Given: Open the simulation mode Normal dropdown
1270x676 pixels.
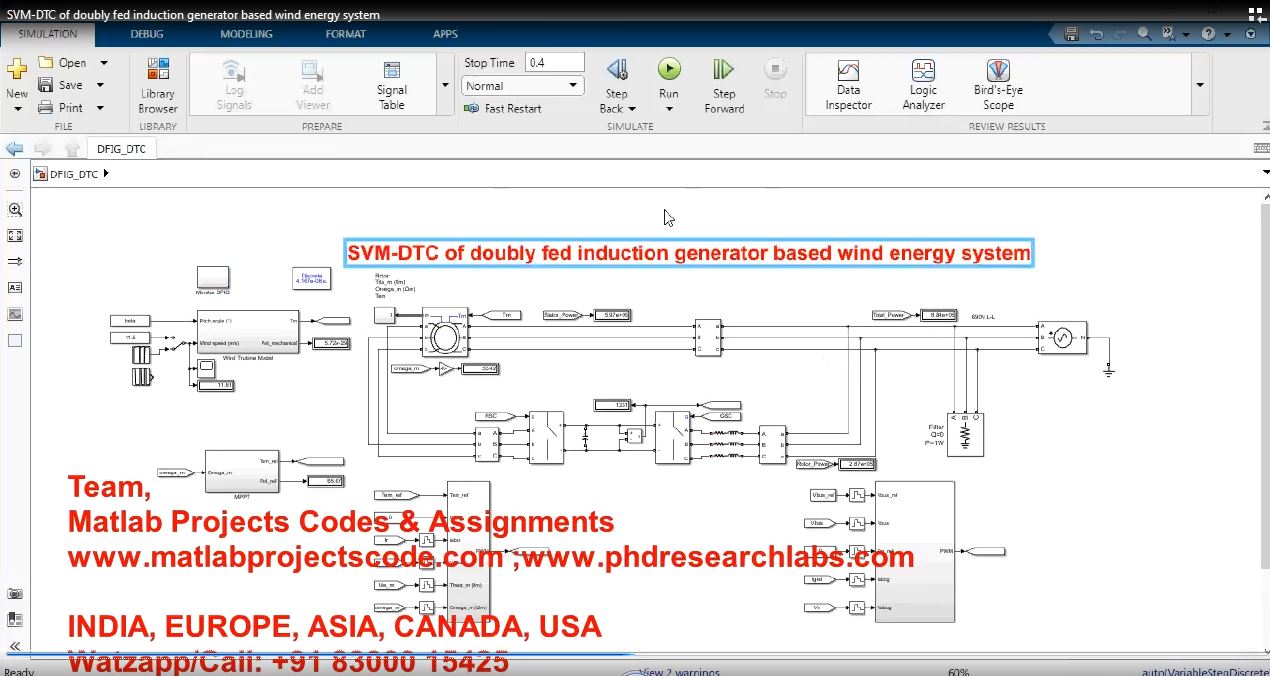Looking at the screenshot, I should pyautogui.click(x=523, y=86).
